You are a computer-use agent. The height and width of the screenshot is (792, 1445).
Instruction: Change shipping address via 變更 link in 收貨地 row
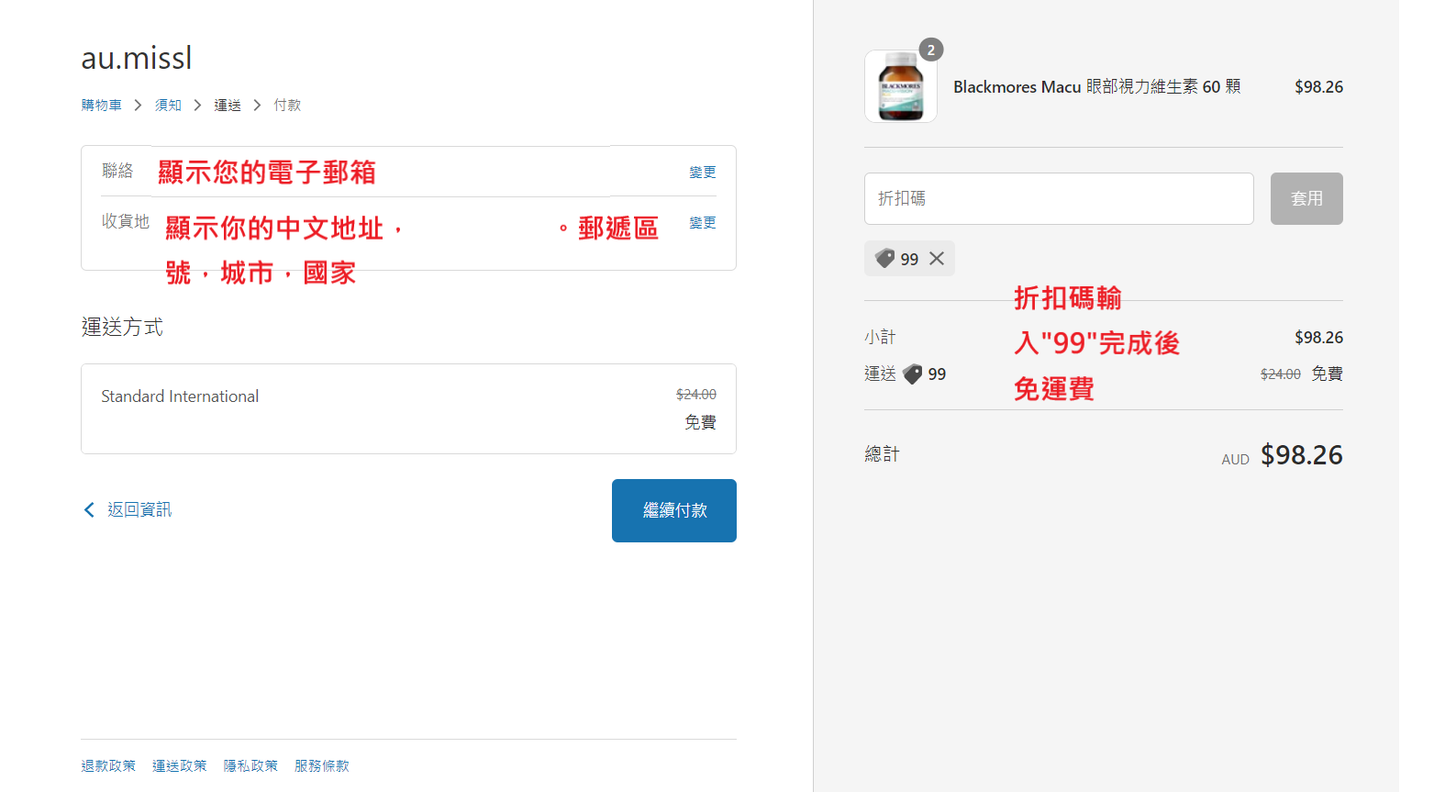tap(702, 223)
